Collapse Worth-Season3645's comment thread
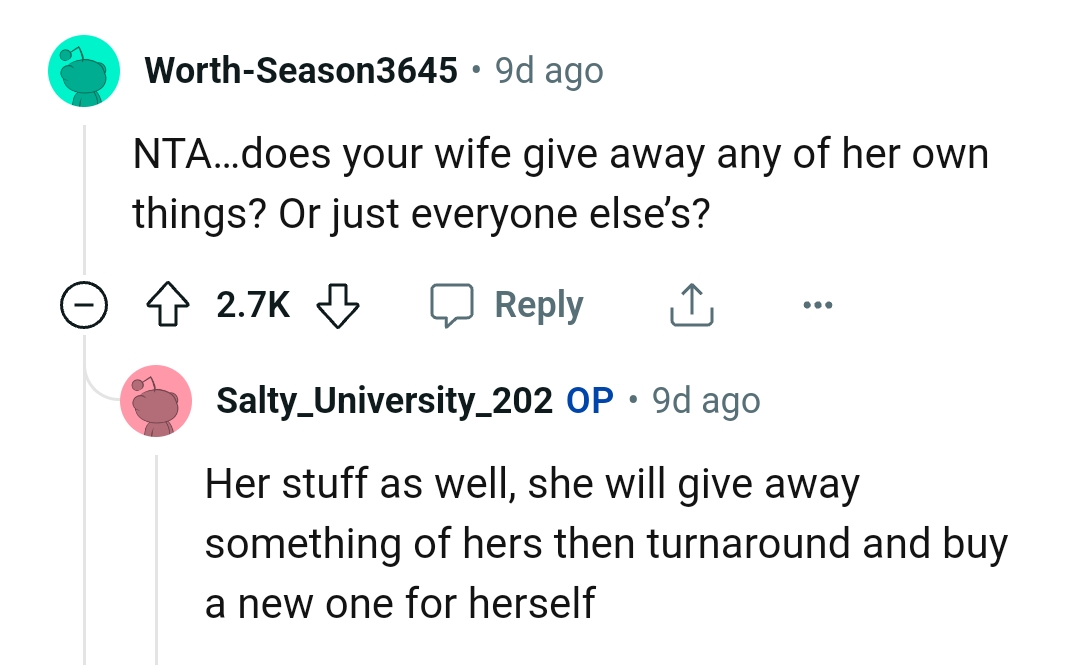This screenshot has height=665, width=1079. coord(85,304)
